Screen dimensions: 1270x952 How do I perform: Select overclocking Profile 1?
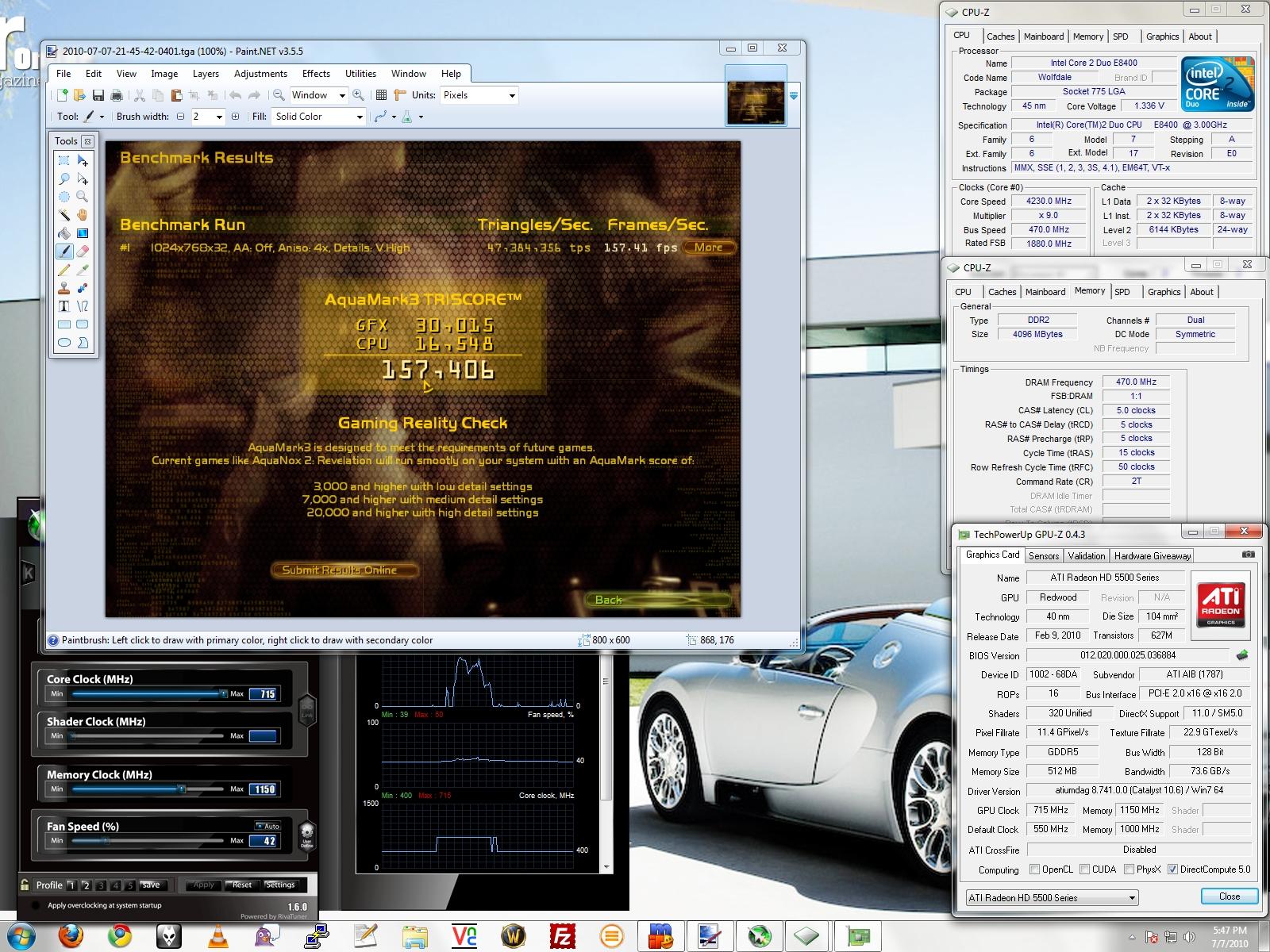click(71, 885)
